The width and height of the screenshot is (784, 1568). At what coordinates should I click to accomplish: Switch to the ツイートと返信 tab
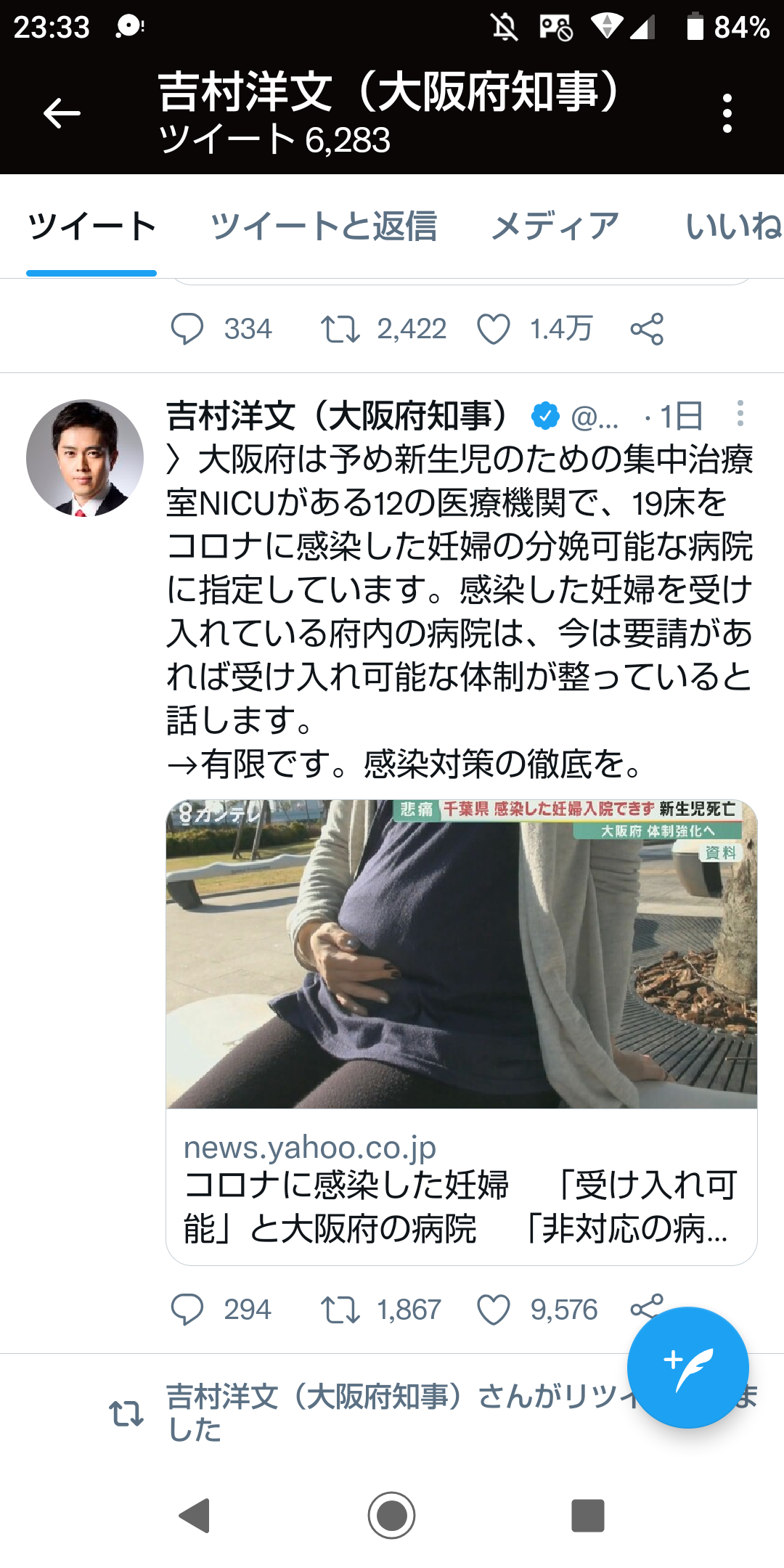coord(323,226)
